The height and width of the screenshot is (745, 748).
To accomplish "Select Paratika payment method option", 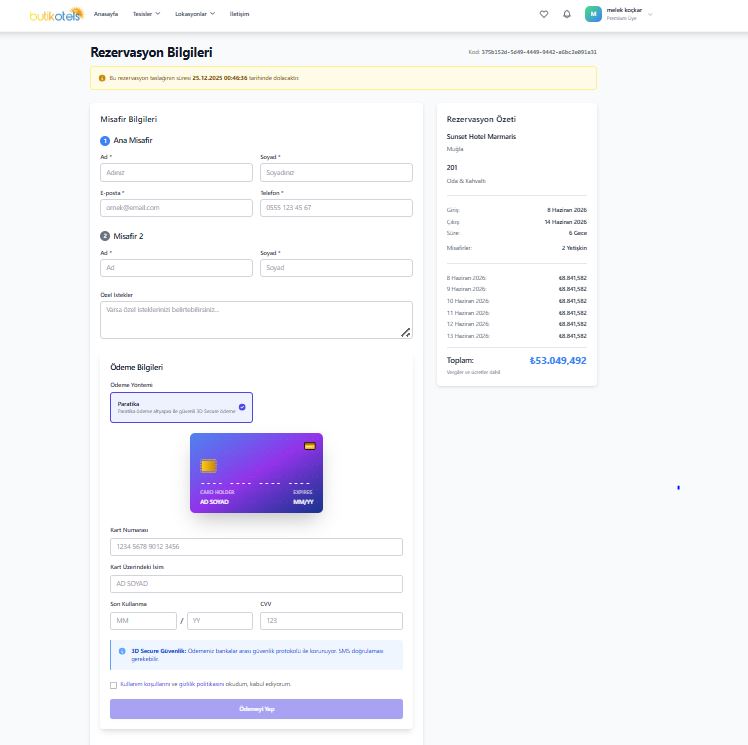I will 181,407.
